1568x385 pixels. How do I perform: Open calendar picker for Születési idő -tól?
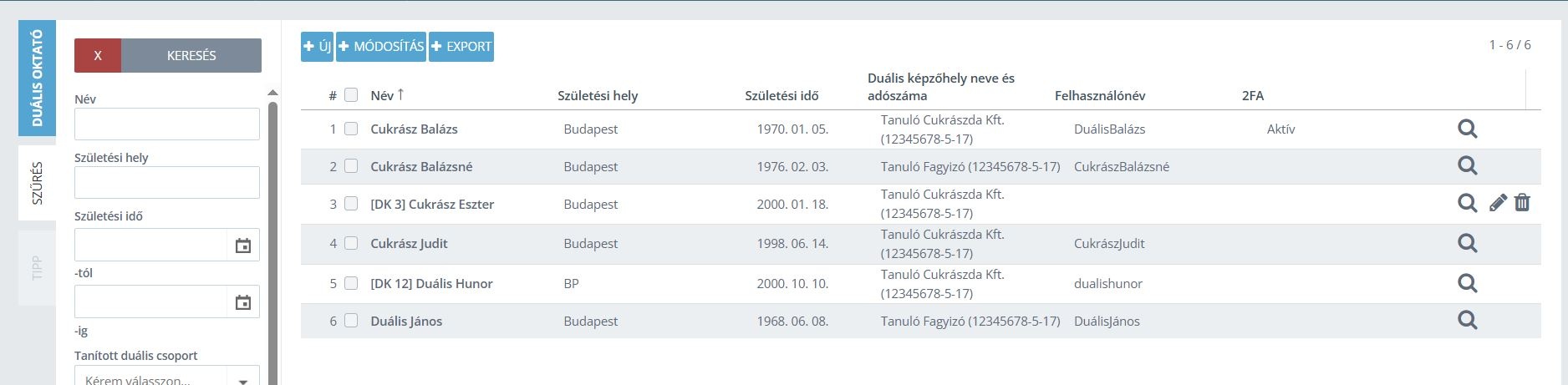coord(242,246)
